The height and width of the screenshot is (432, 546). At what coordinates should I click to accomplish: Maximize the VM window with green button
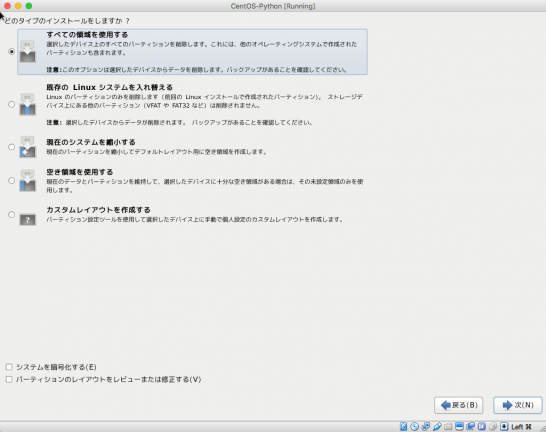pos(29,6)
